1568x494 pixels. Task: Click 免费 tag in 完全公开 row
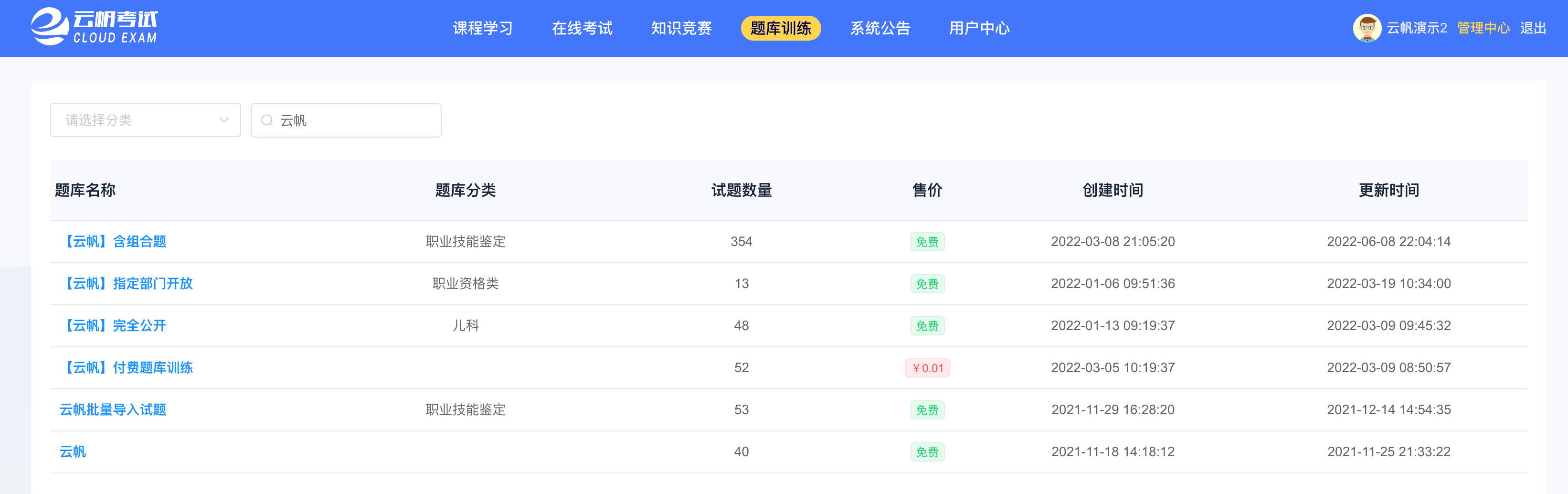(x=927, y=326)
